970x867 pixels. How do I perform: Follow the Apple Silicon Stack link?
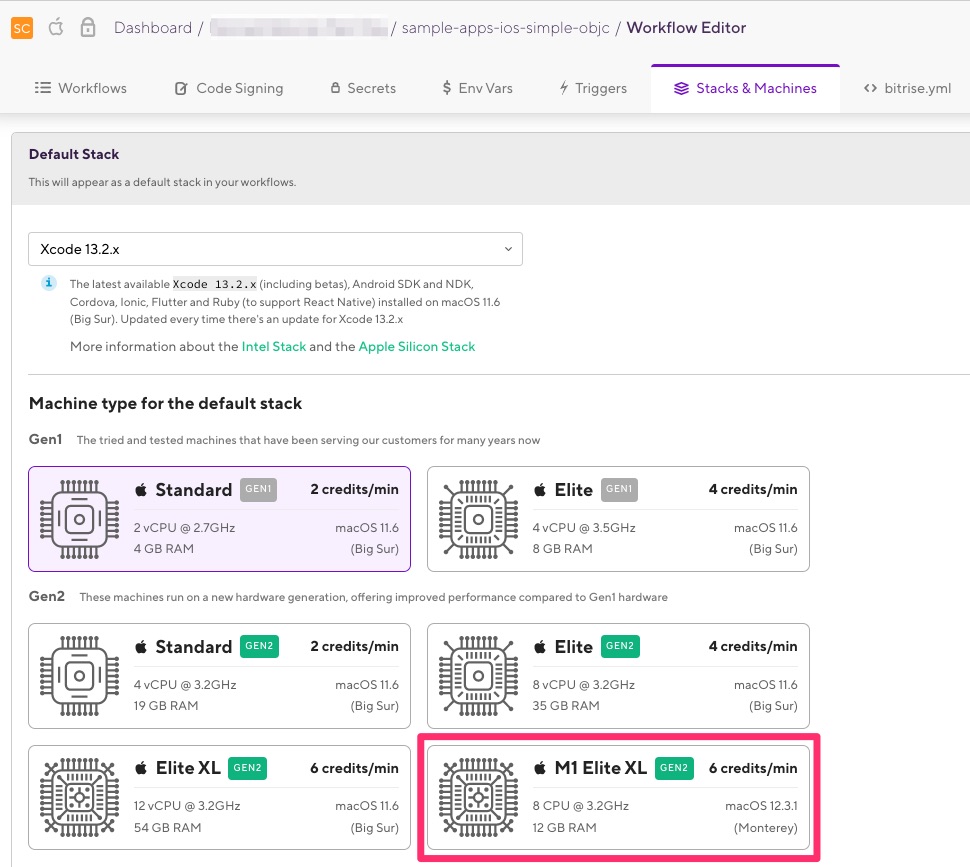point(417,347)
